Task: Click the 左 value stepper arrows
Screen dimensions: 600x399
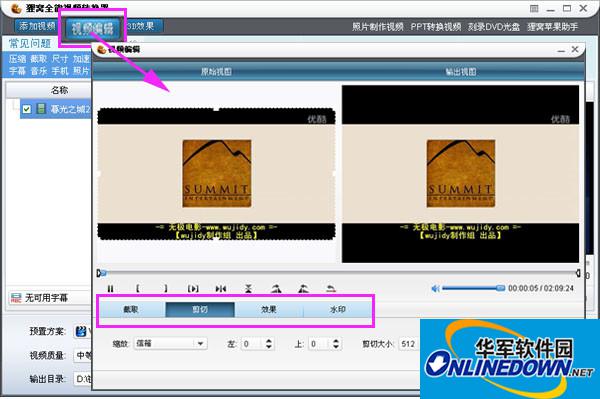Action: click(269, 344)
